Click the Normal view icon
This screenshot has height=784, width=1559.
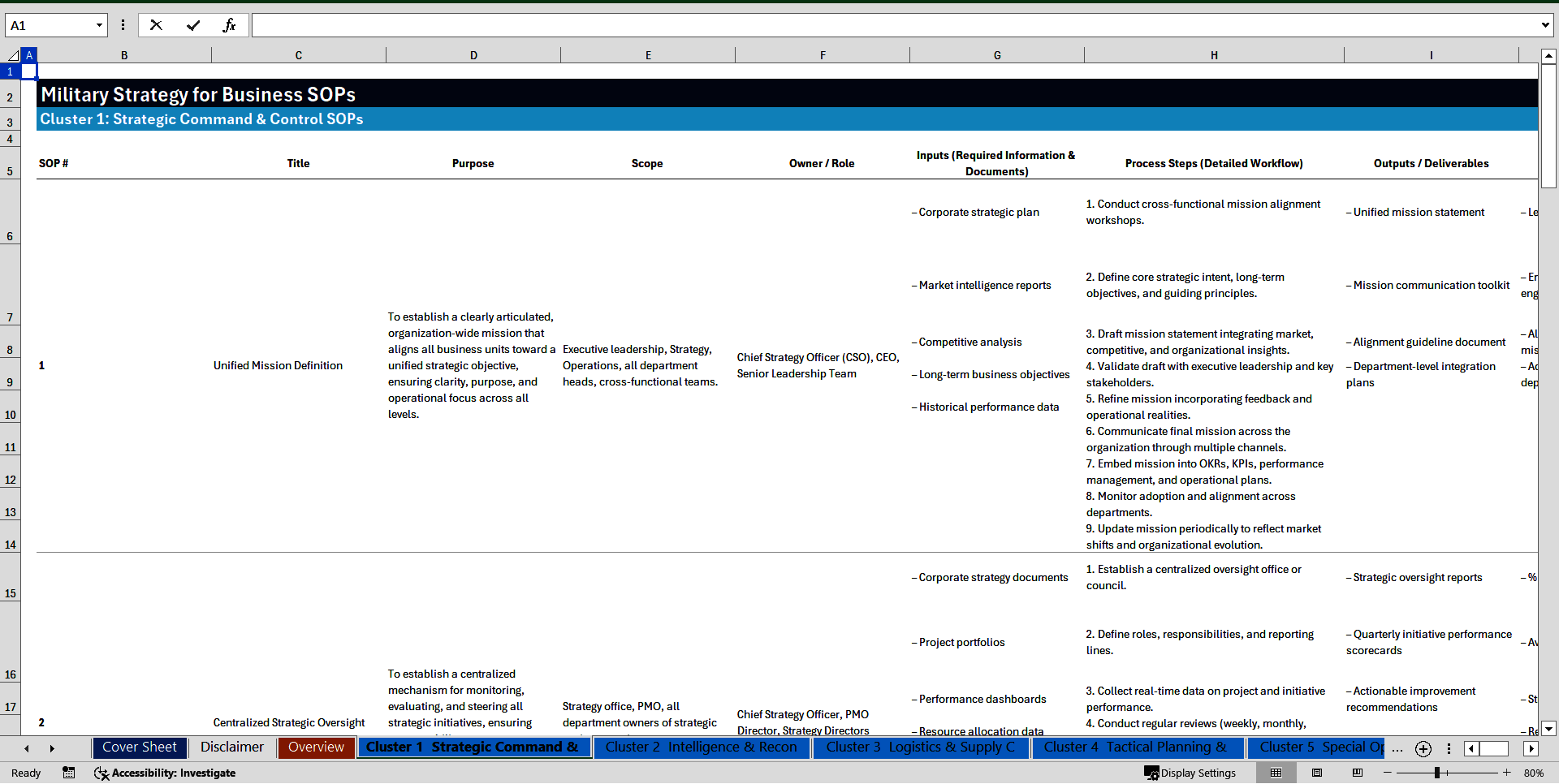[x=1276, y=773]
